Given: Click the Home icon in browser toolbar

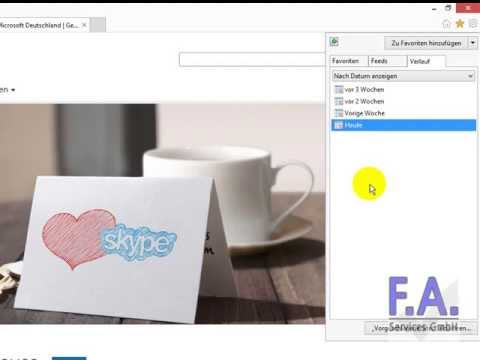Looking at the screenshot, I should tap(446, 24).
